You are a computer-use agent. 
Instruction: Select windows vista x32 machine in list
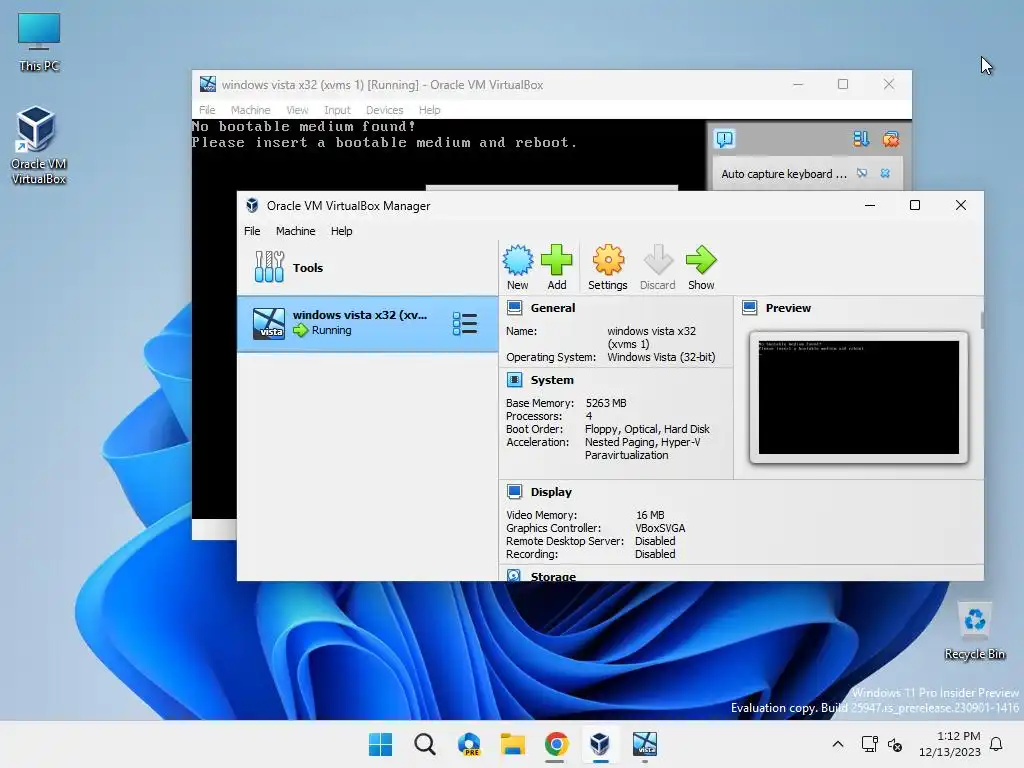pyautogui.click(x=368, y=323)
